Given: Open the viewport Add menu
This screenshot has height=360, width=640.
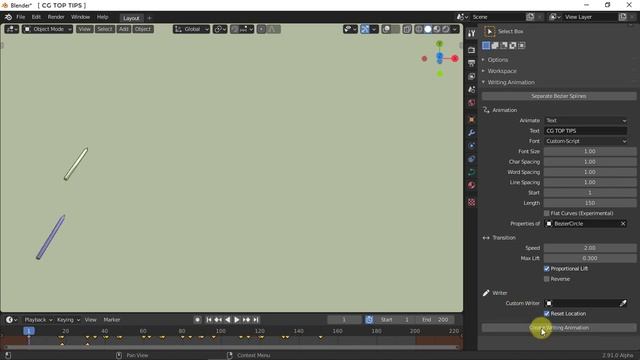Looking at the screenshot, I should (124, 29).
